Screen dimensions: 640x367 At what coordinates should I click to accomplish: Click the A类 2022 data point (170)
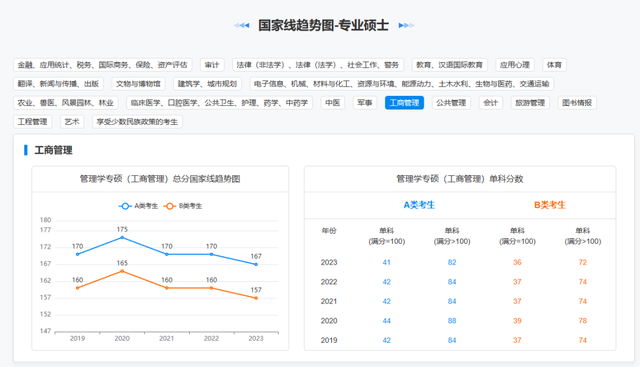(211, 254)
